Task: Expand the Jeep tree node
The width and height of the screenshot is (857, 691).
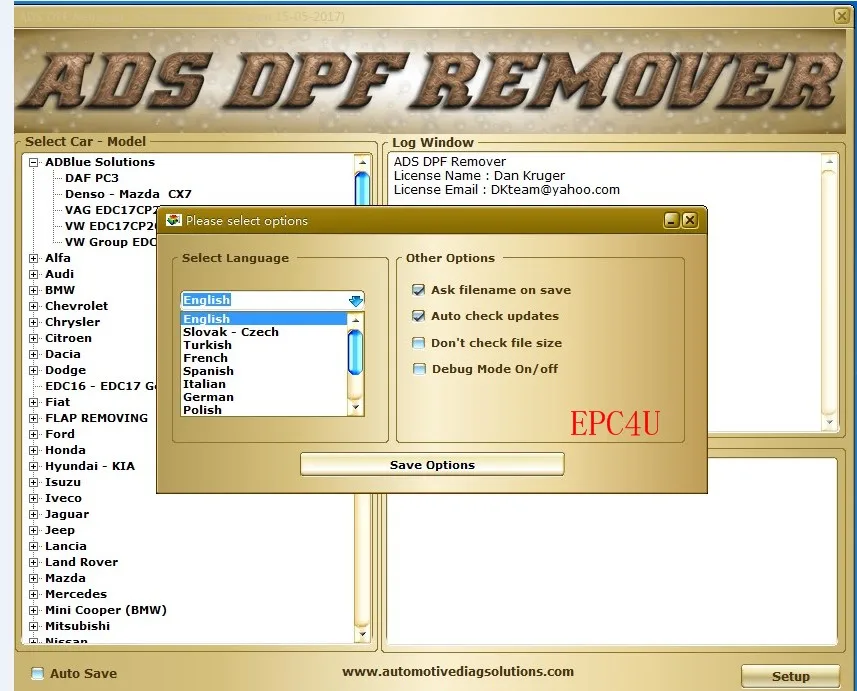Action: (34, 530)
